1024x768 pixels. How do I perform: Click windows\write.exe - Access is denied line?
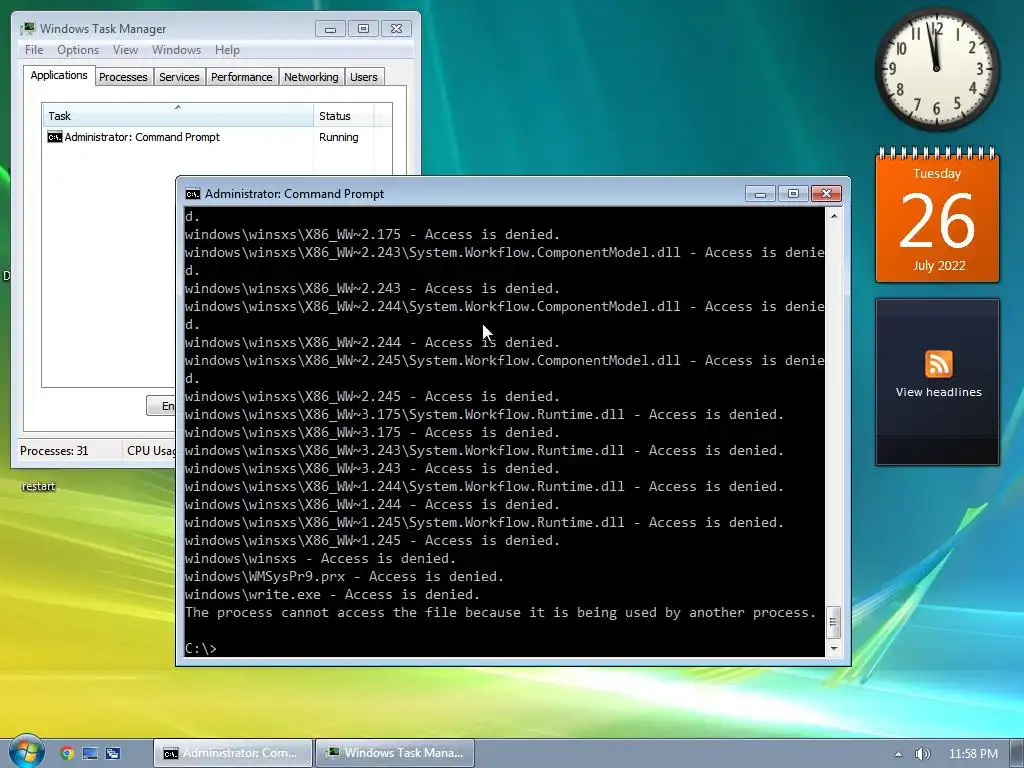coord(332,594)
